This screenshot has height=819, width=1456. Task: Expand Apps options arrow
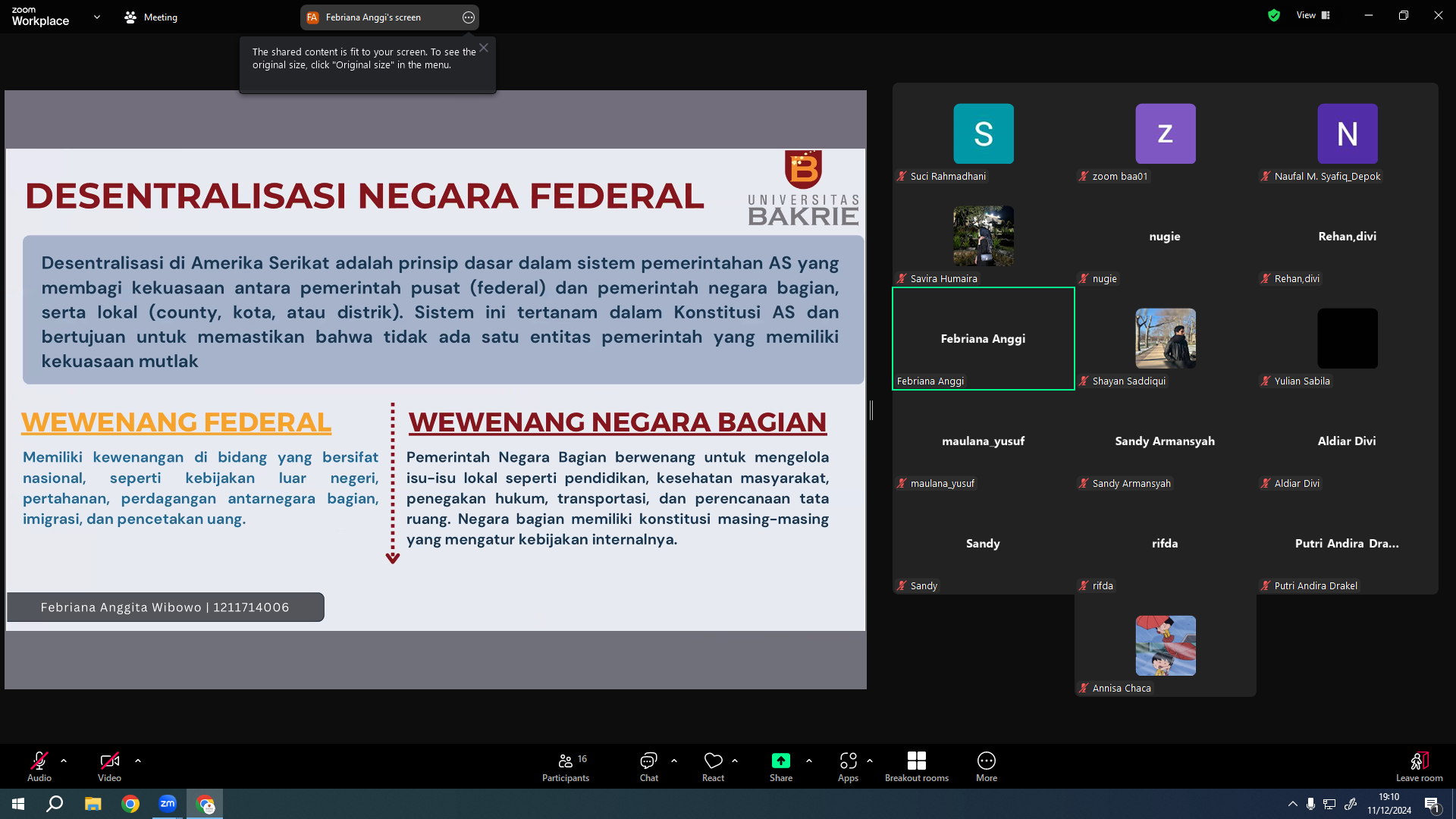[x=870, y=761]
